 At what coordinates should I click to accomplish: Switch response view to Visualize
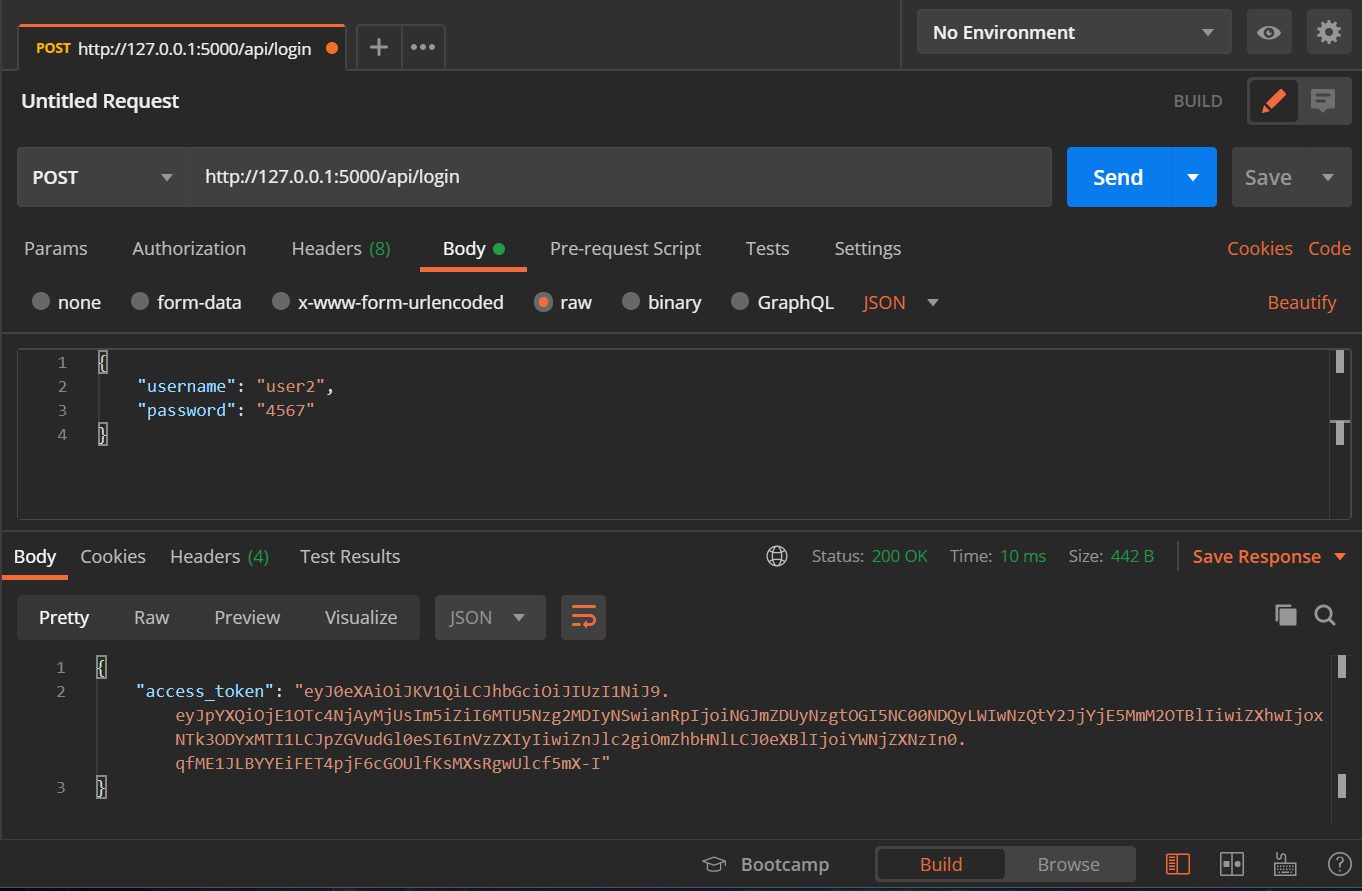tap(361, 617)
